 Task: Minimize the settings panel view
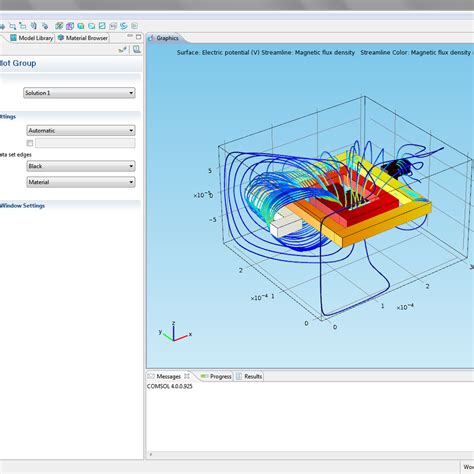pyautogui.click(x=130, y=35)
